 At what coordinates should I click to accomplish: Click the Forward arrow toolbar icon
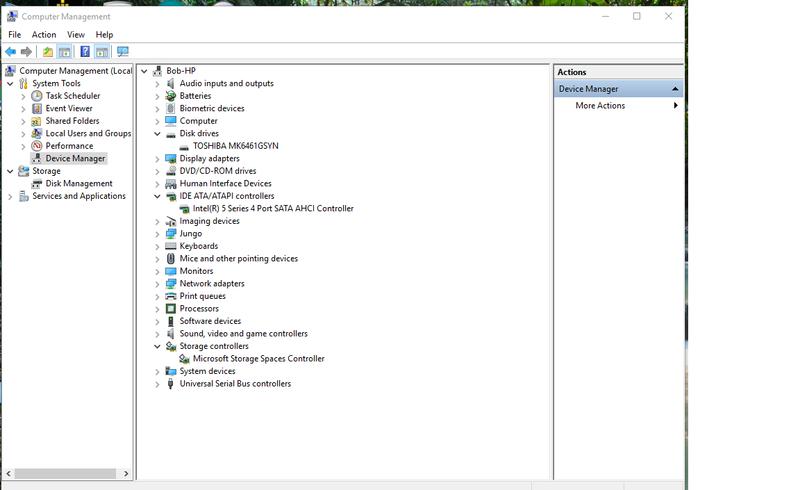[x=26, y=52]
